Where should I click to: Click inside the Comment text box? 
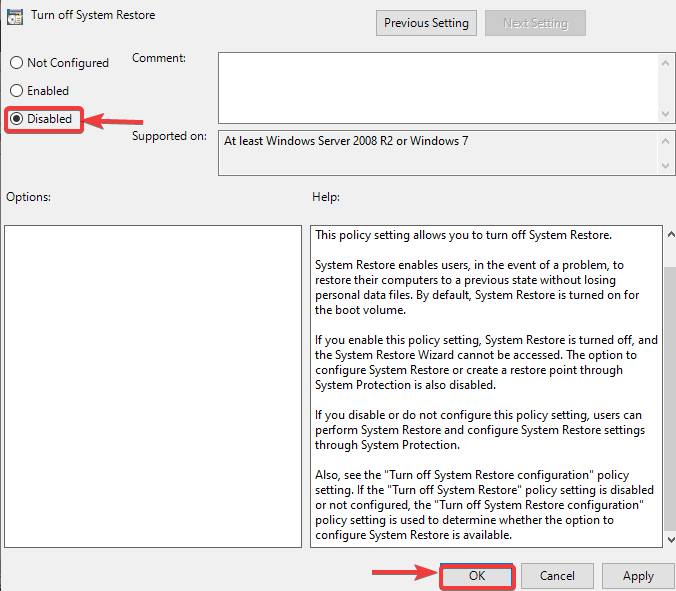tap(438, 88)
